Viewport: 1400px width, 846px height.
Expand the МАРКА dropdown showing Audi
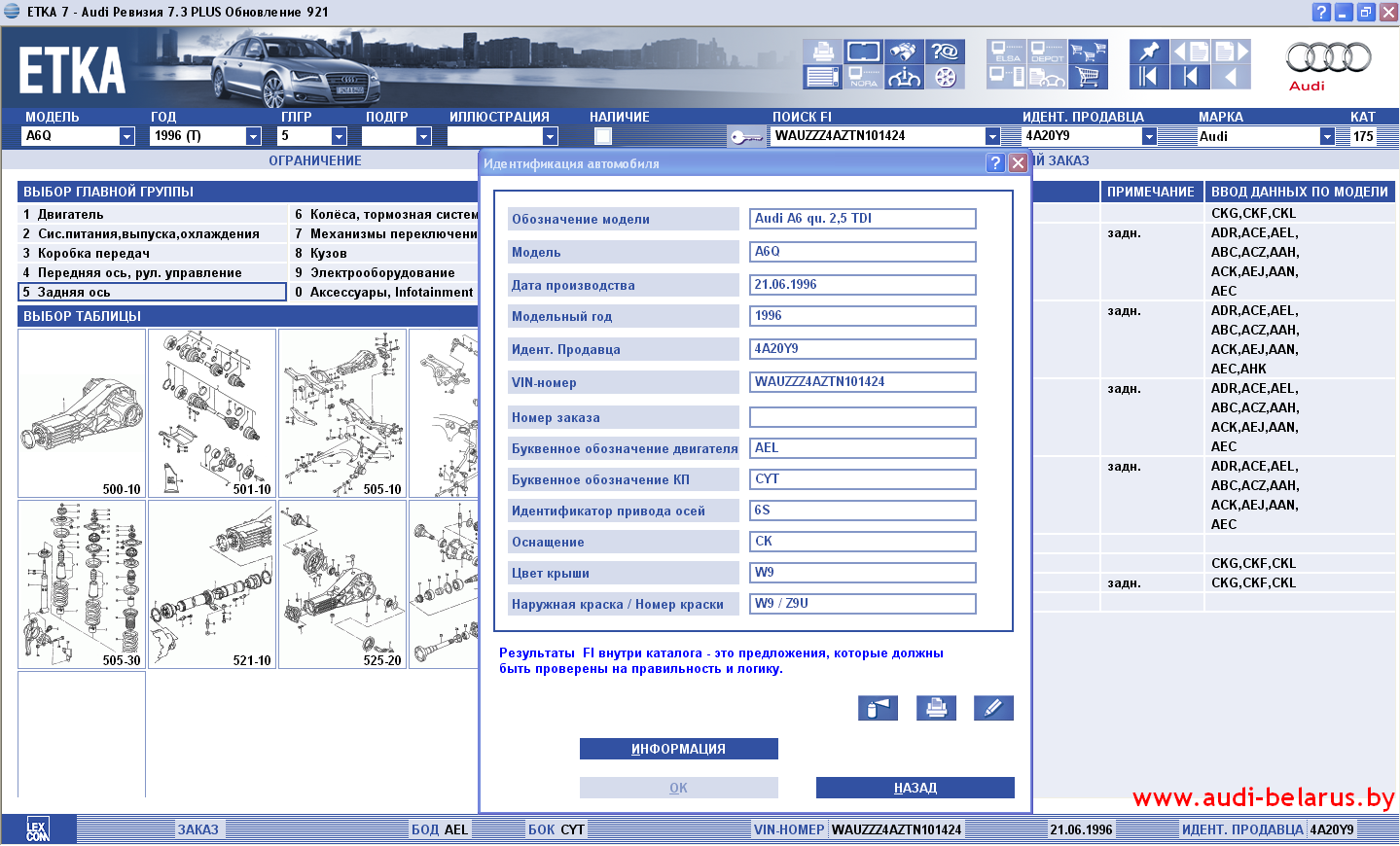point(1327,136)
